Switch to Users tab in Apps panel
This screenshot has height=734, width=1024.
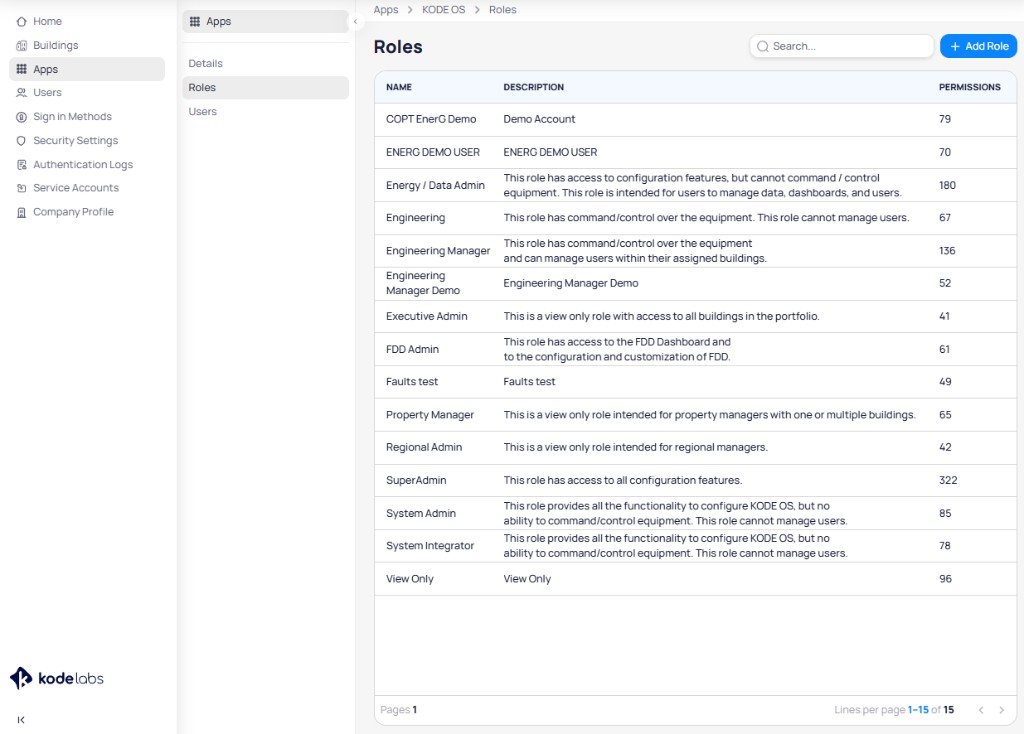click(x=265, y=112)
